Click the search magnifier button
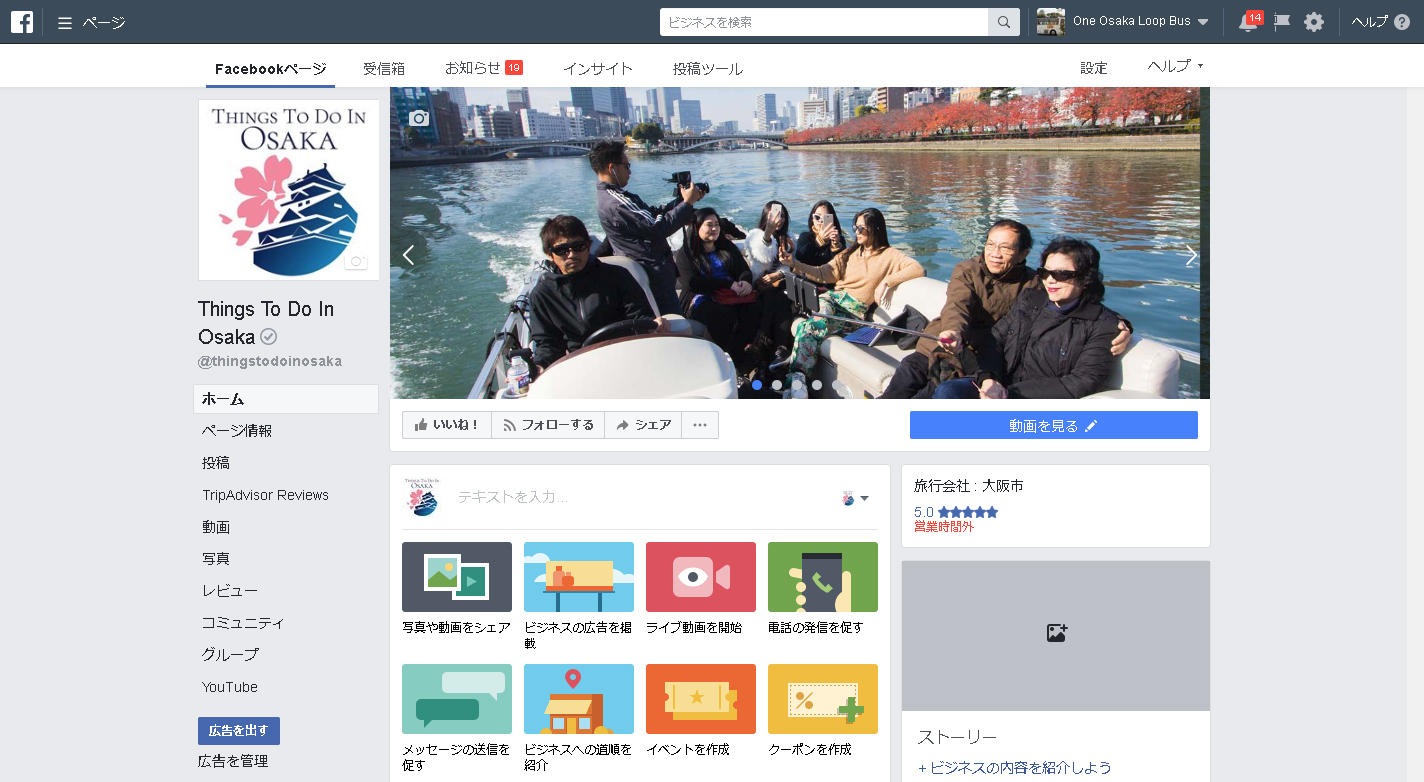This screenshot has height=782, width=1424. pyautogui.click(x=1003, y=22)
